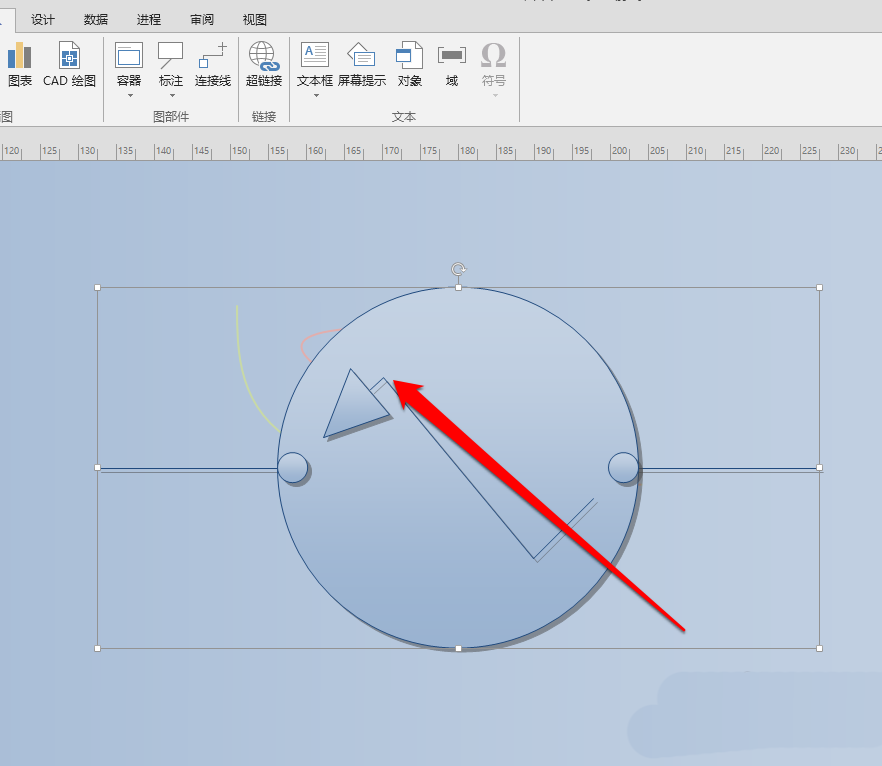The height and width of the screenshot is (766, 882).
Task: Open the 文本框 dropdown menu
Action: 315,93
